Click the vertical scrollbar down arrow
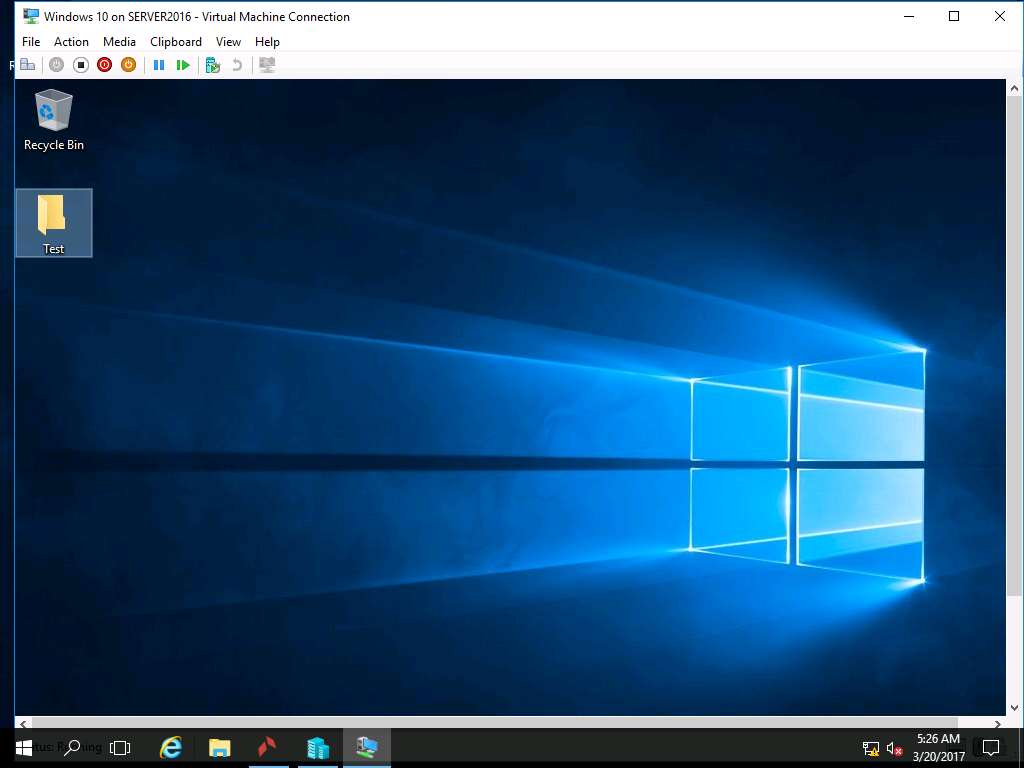The width and height of the screenshot is (1024, 768). coord(1014,707)
